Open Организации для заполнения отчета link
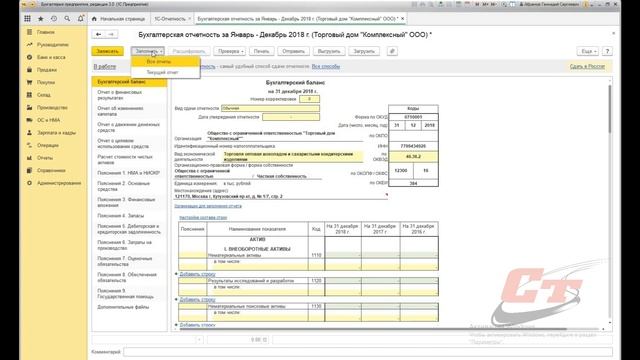The image size is (640, 360). pos(208,206)
